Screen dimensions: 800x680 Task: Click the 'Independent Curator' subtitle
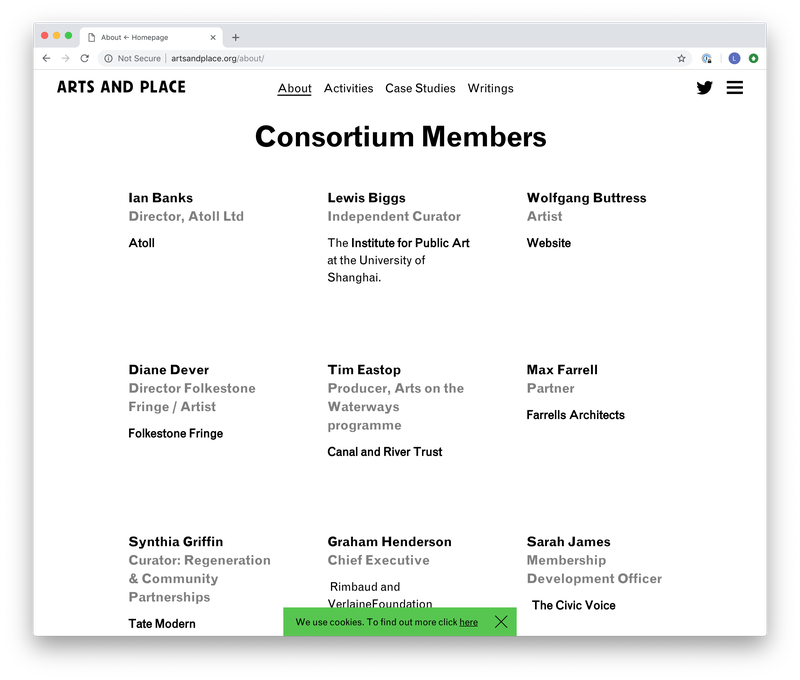[394, 216]
